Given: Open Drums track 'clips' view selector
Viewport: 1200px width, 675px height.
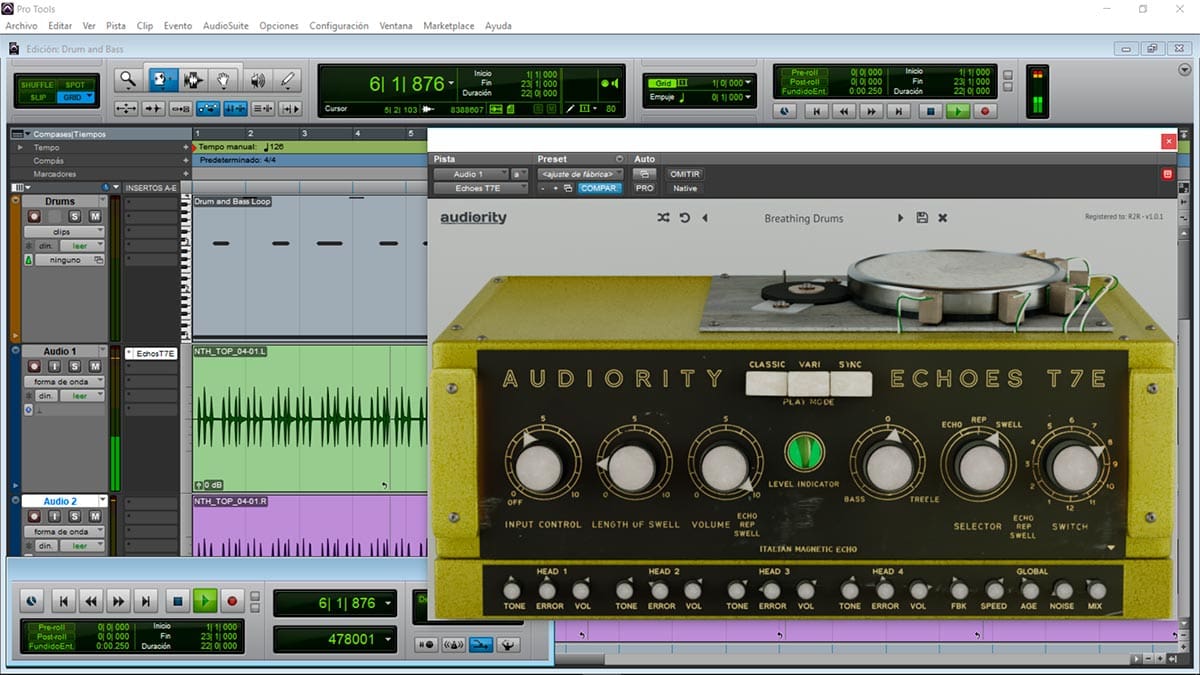Looking at the screenshot, I should click(x=63, y=231).
